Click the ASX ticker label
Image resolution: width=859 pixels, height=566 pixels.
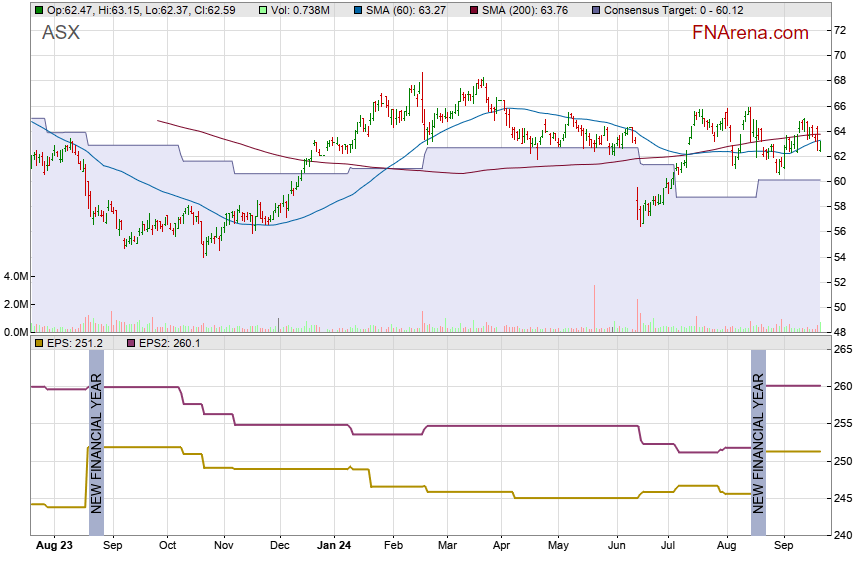tap(61, 33)
